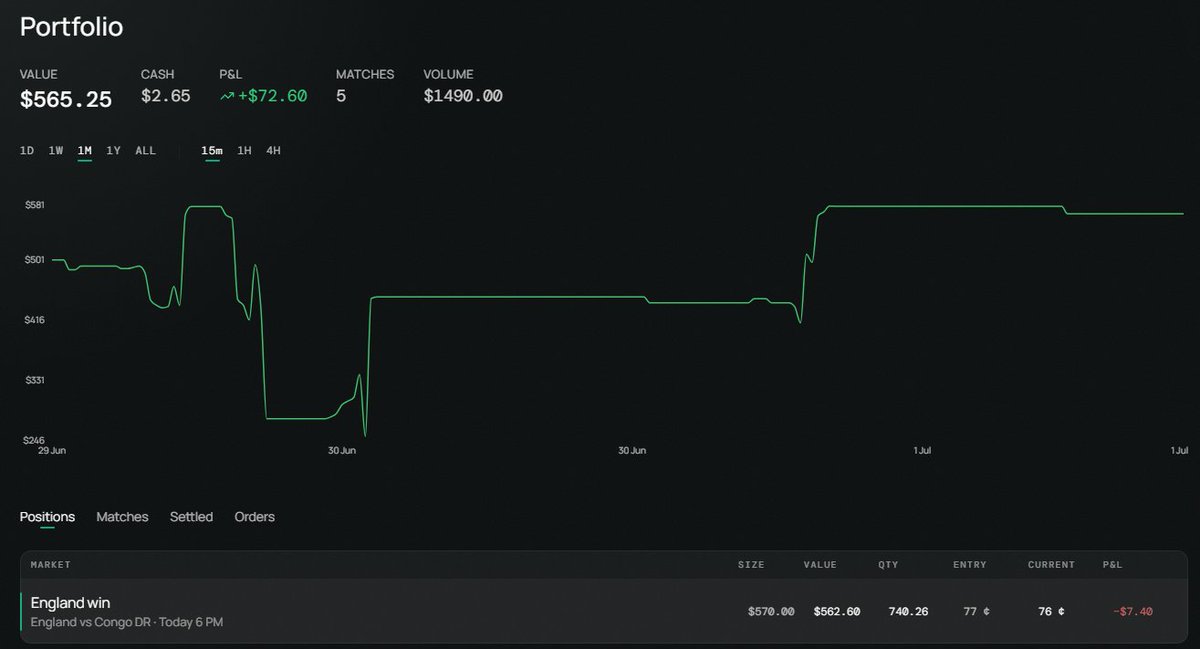Screen dimensions: 1200x649
Task: Click the volume figure $1490.00
Action: [x=463, y=97]
